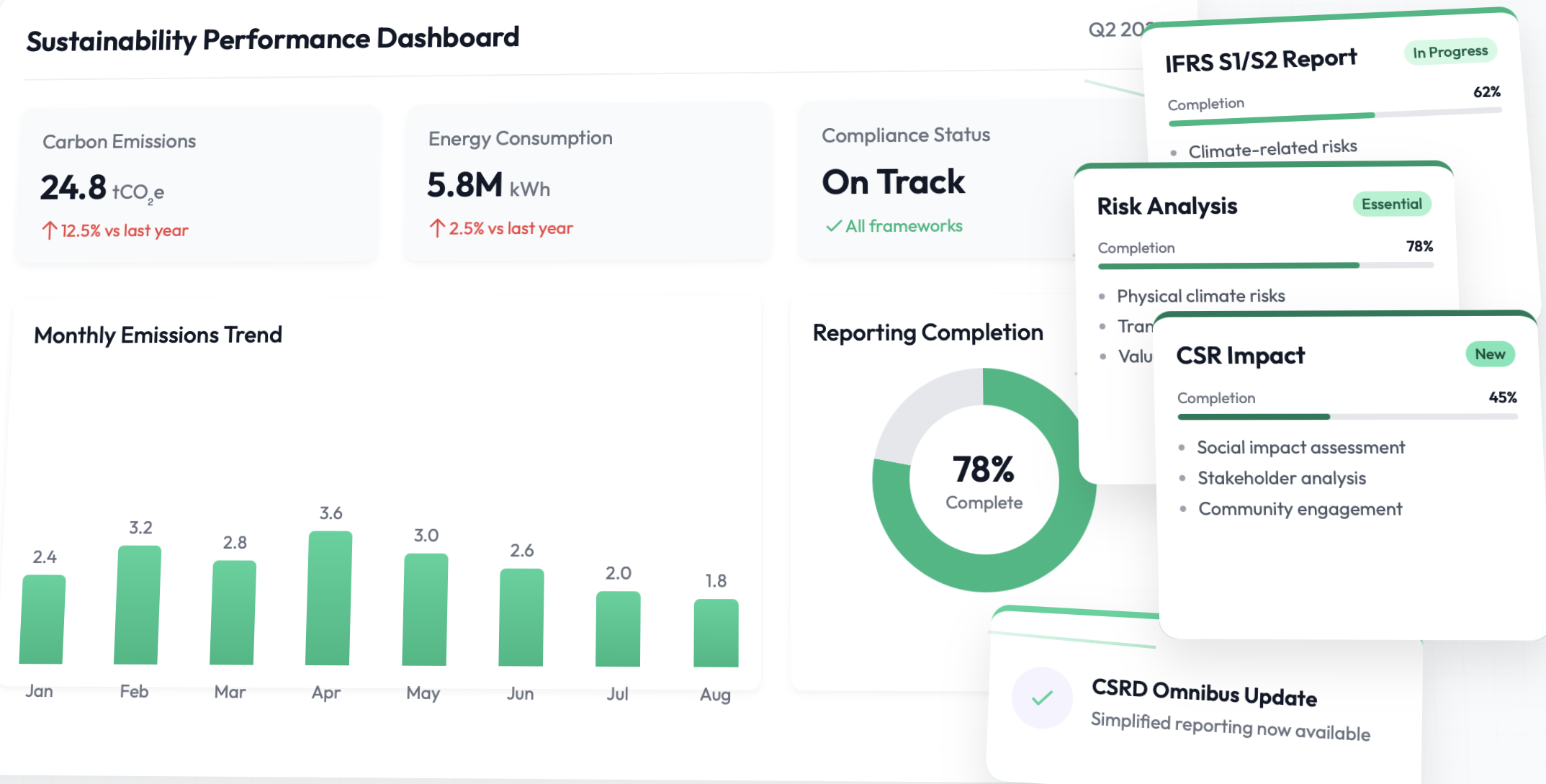Image resolution: width=1546 pixels, height=784 pixels.
Task: Click the CSR Impact completion progress bar
Action: coord(1347,416)
